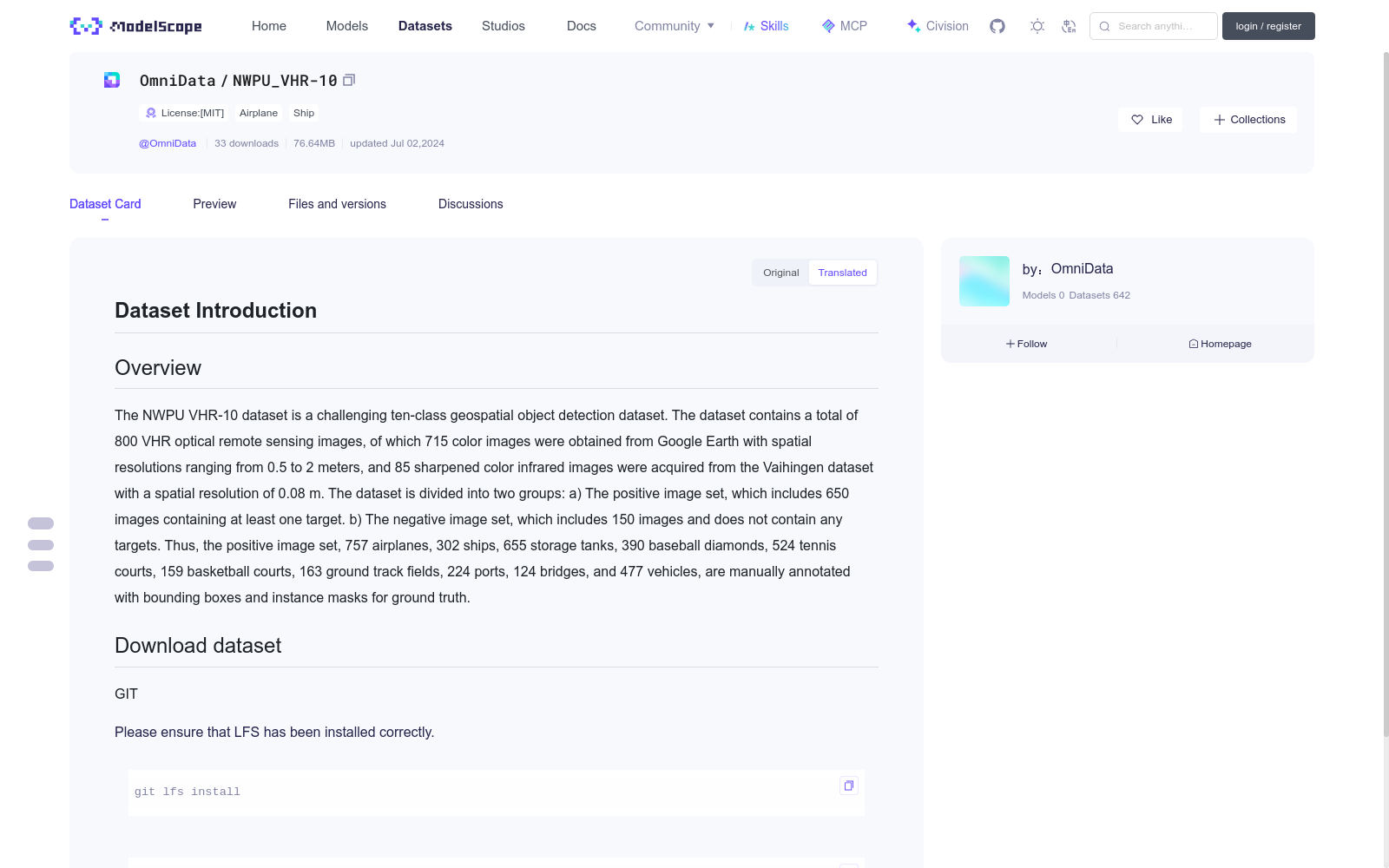Click the OmniData dataset avatar icon
Image resolution: width=1389 pixels, height=868 pixels.
pos(112,80)
